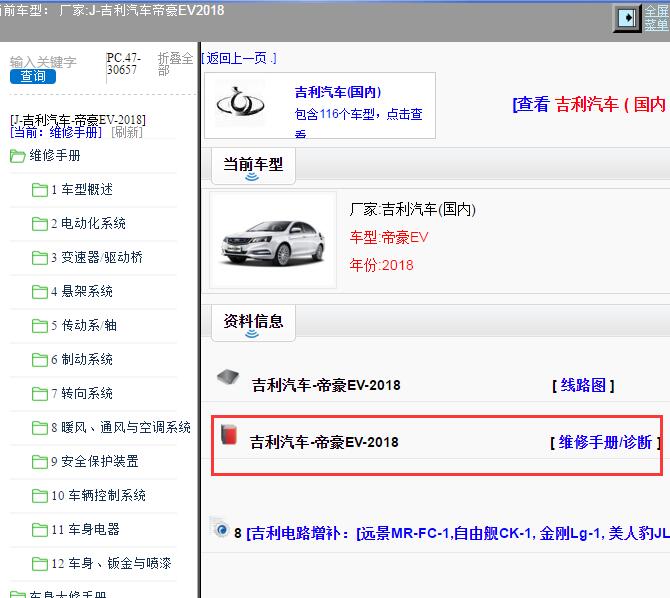
Task: Click the disc icon beside item 8
Action: pyautogui.click(x=221, y=530)
